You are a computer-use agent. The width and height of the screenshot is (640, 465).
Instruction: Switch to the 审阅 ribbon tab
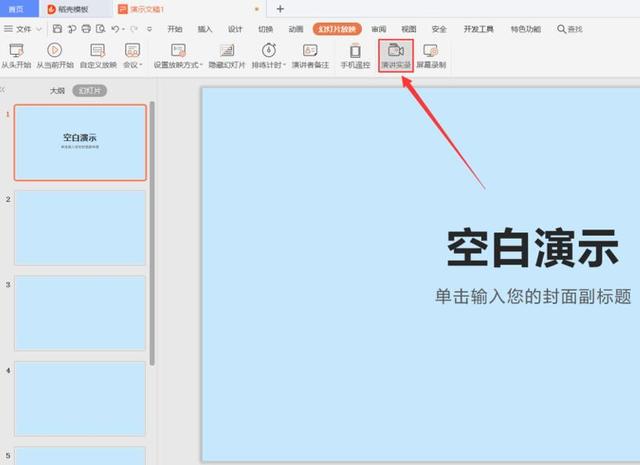point(378,29)
